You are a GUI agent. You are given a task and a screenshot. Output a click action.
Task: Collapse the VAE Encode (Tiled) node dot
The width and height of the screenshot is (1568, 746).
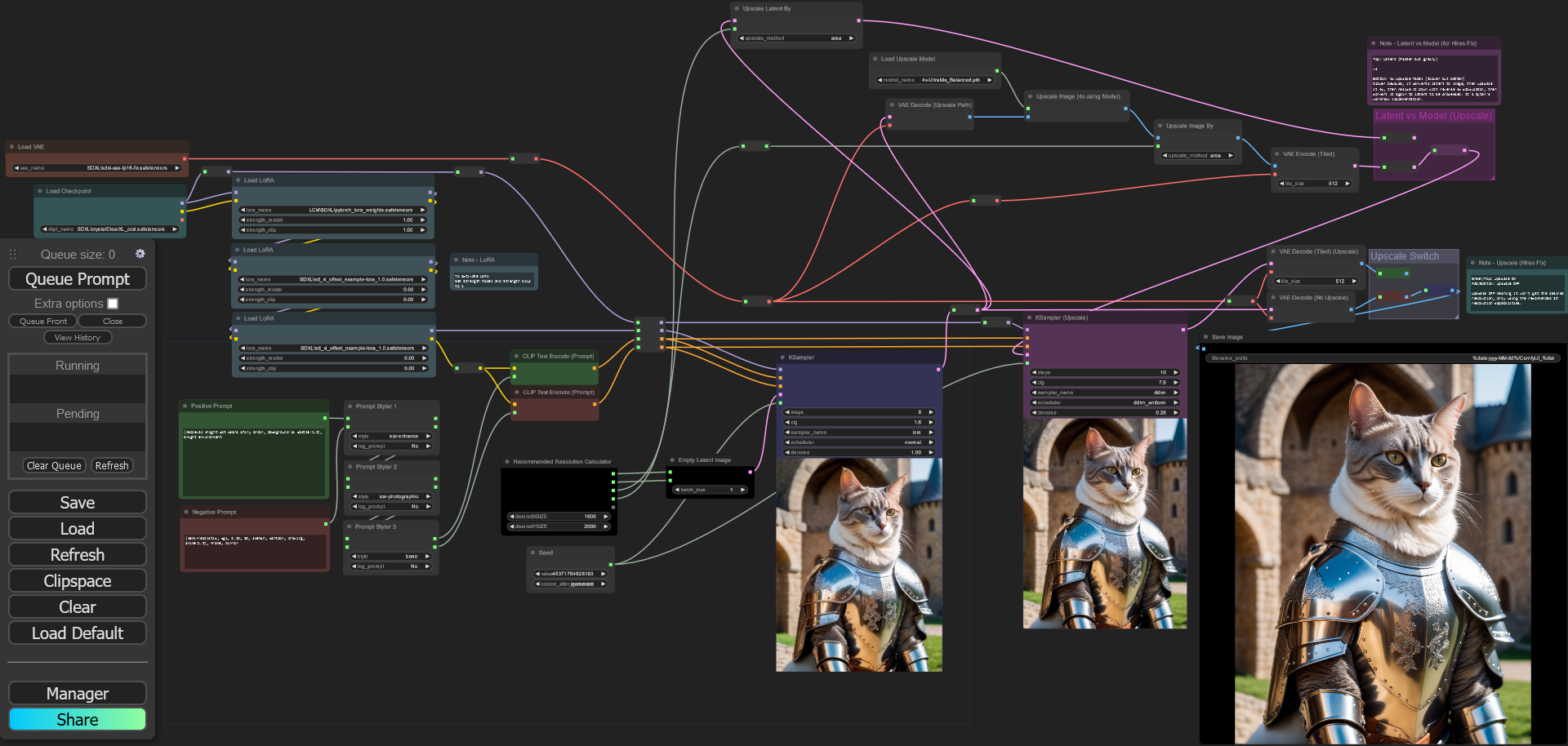1277,153
